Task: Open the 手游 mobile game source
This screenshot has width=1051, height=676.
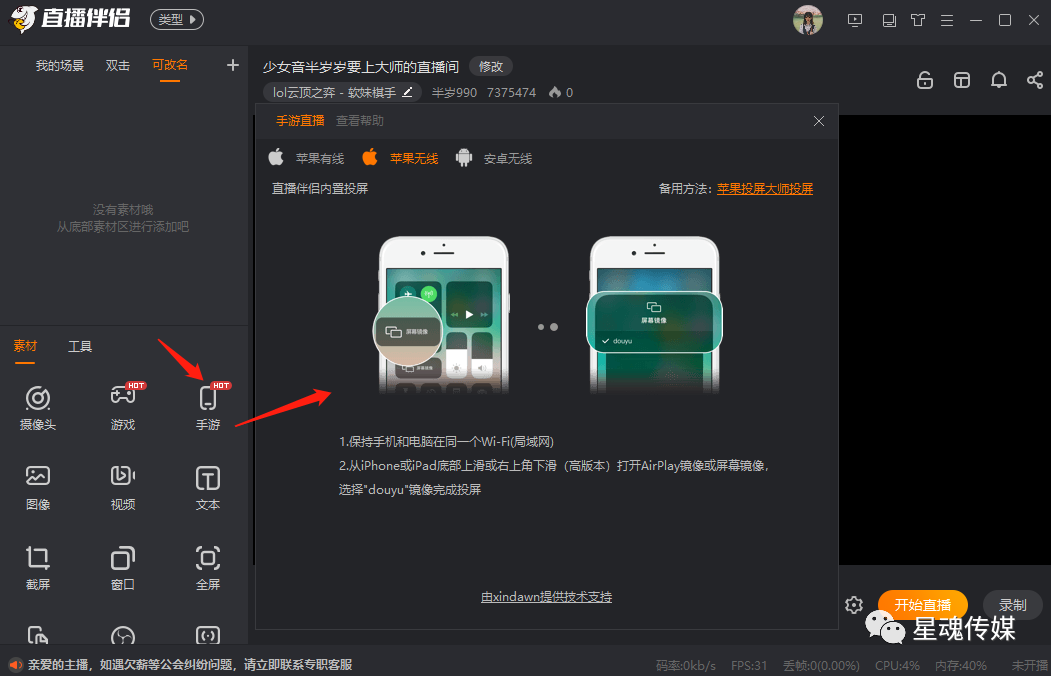Action: tap(208, 407)
